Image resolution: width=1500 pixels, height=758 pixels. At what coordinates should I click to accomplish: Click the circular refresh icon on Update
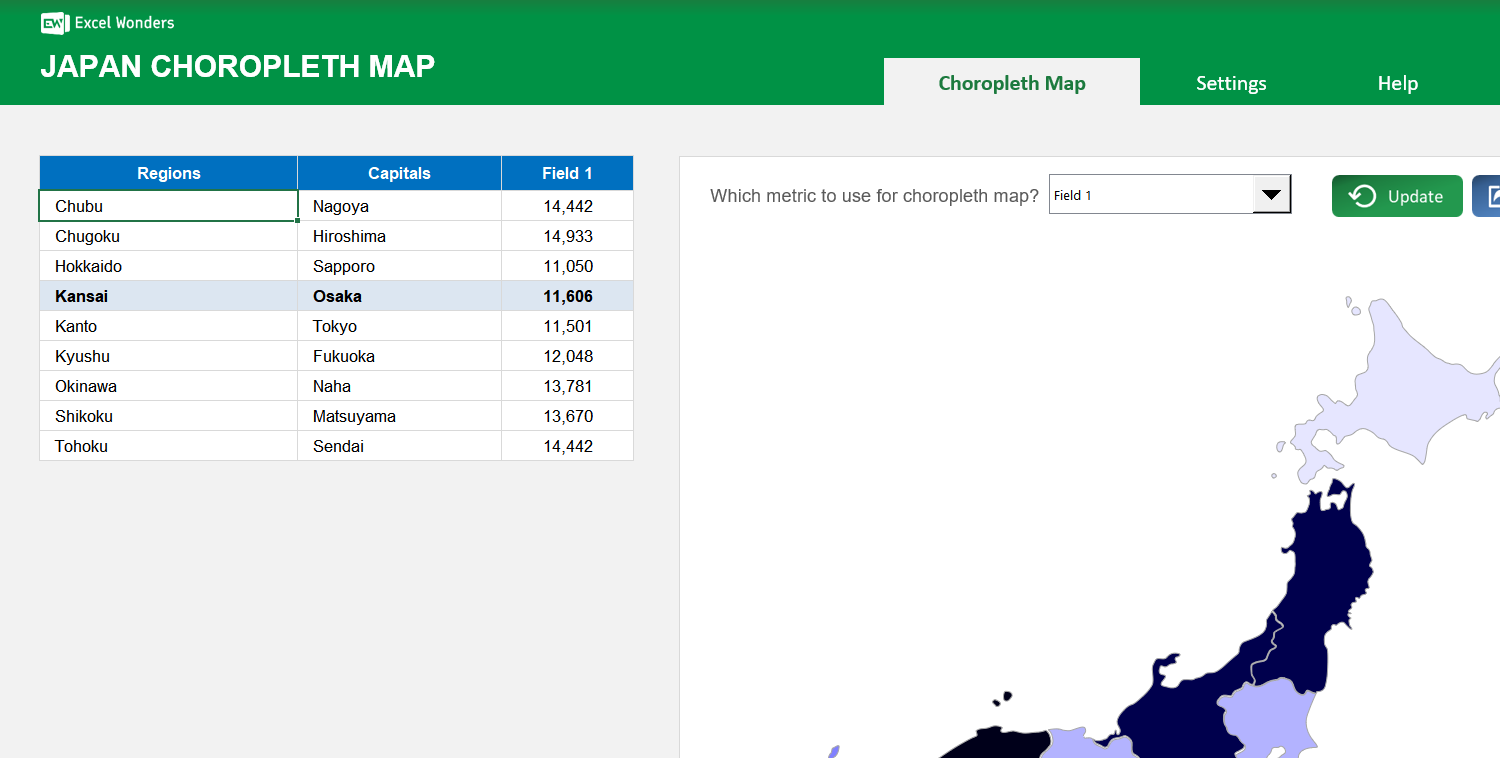(1362, 196)
